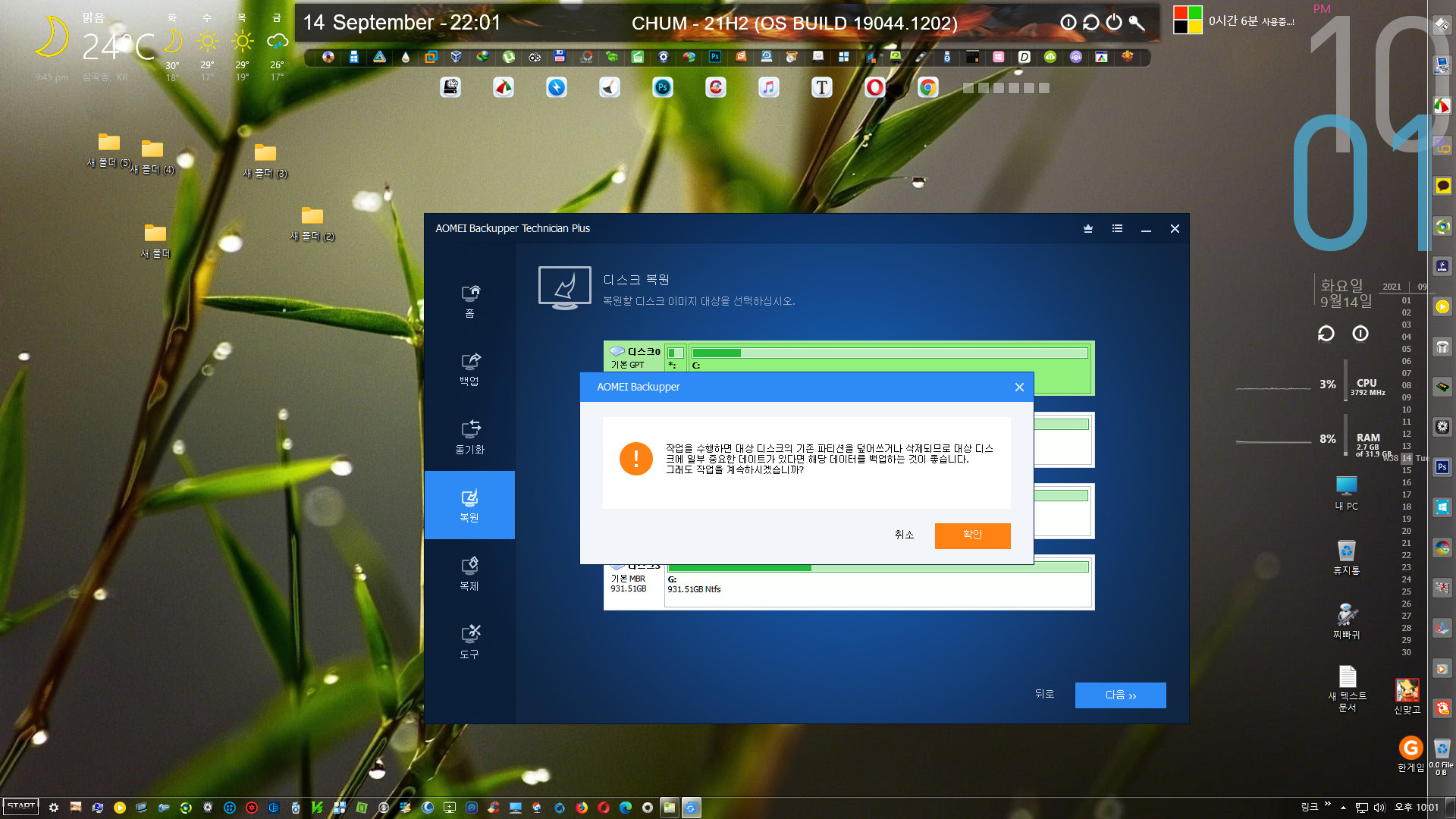1456x819 pixels.
Task: Open the 백업 (Backup) sidebar section
Action: tap(469, 369)
